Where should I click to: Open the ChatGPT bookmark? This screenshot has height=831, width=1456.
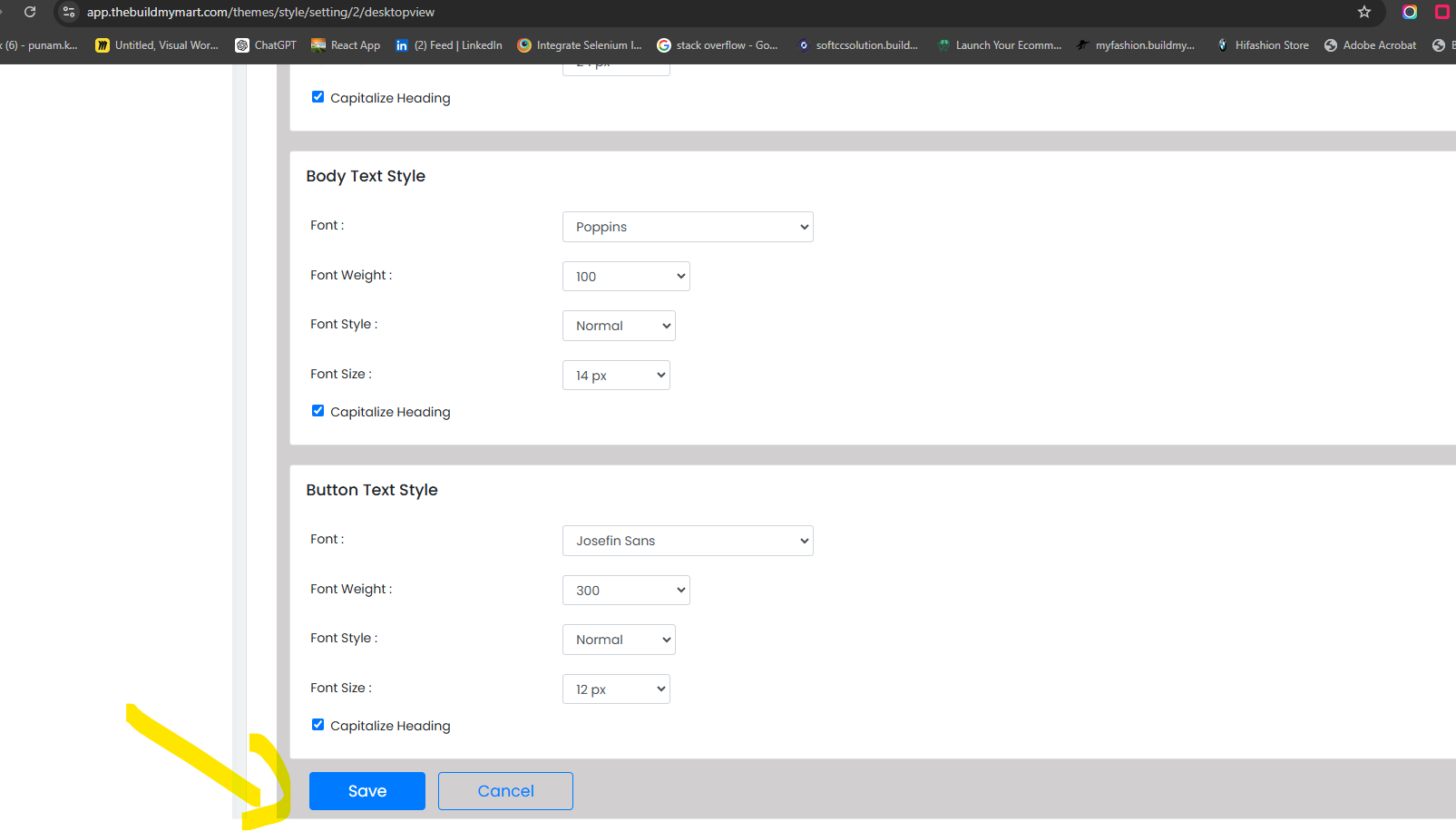(x=266, y=45)
